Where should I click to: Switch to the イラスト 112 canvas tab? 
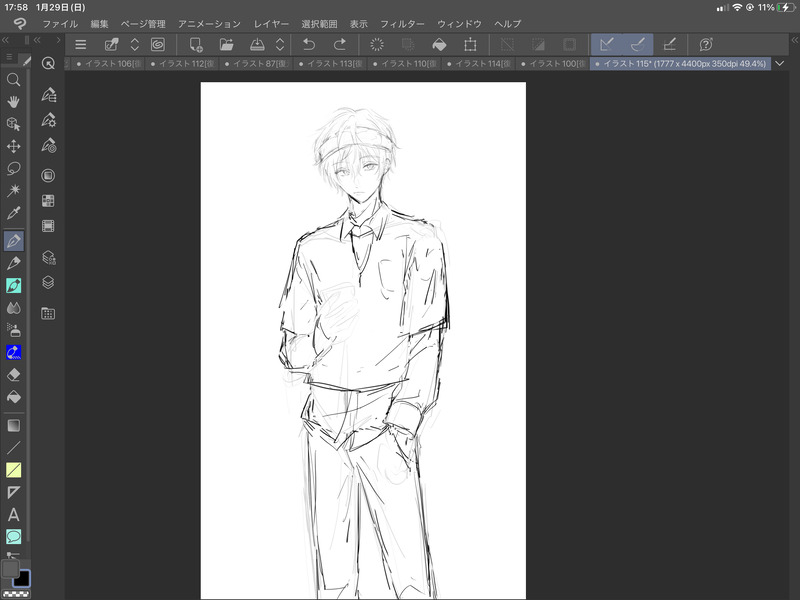(184, 63)
